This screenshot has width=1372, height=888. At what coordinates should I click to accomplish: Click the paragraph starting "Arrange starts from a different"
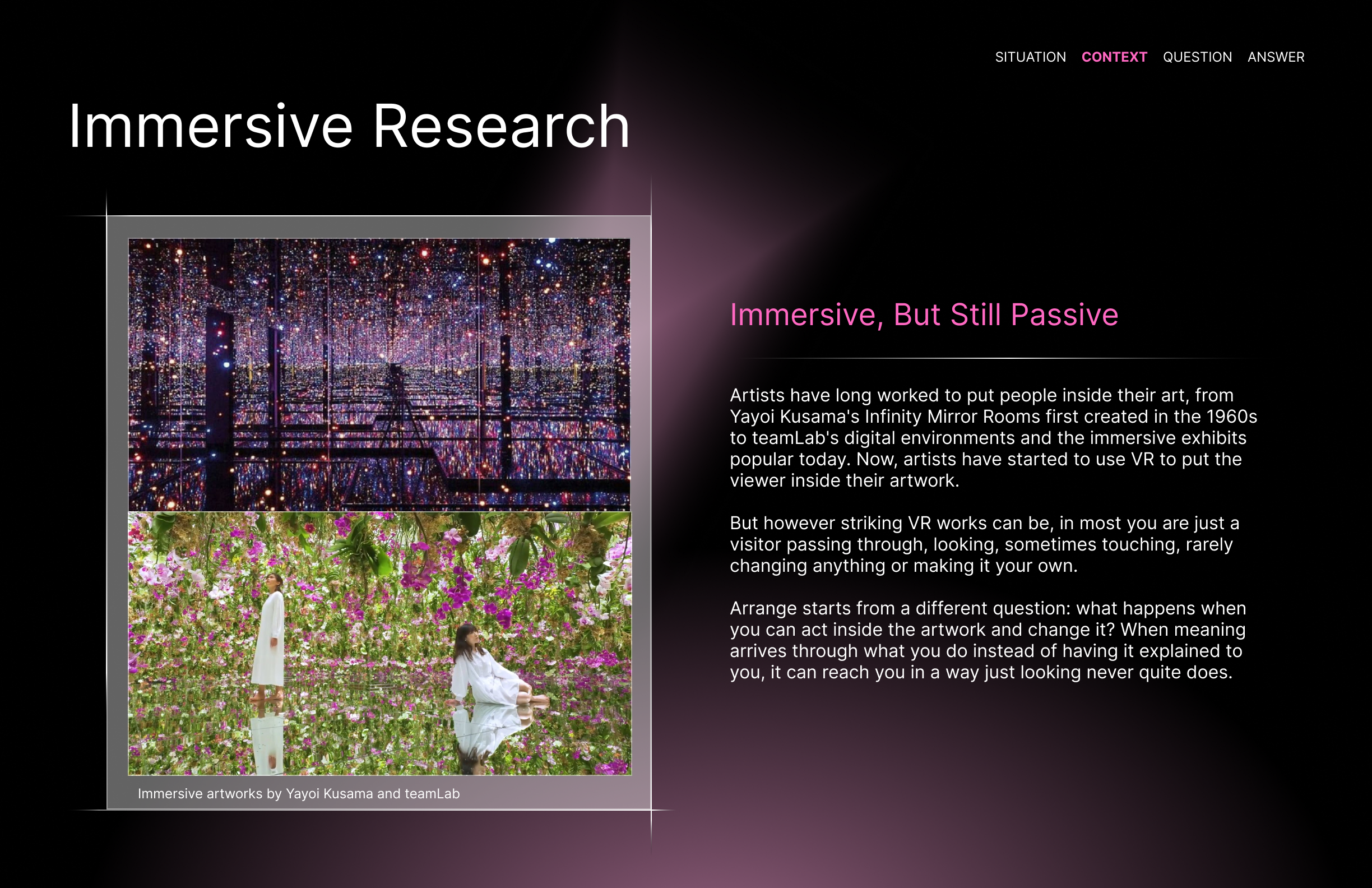988,640
